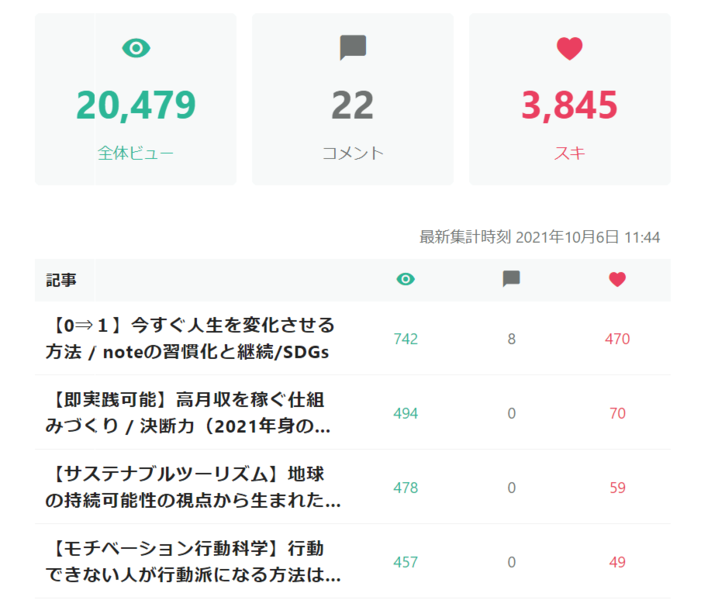The image size is (701, 600).
Task: Click the 記事 column header
Action: 61,280
